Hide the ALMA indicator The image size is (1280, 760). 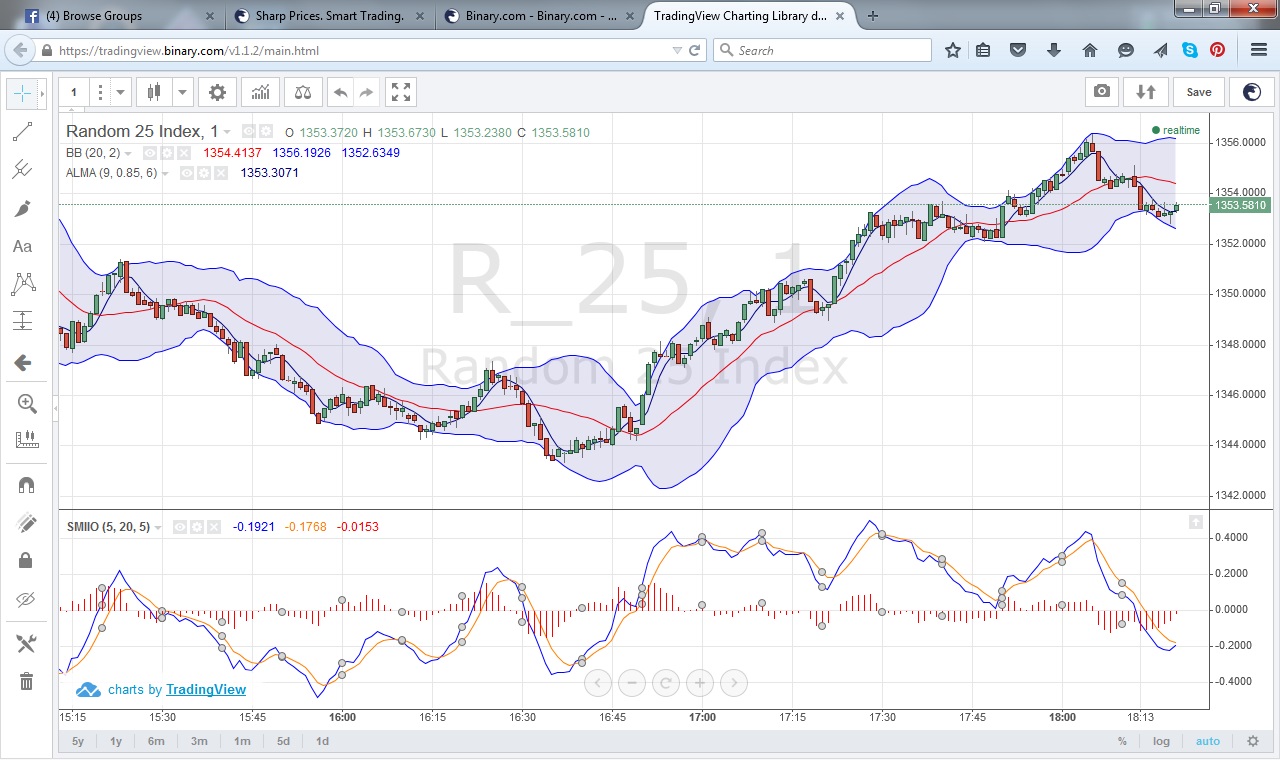[x=186, y=173]
